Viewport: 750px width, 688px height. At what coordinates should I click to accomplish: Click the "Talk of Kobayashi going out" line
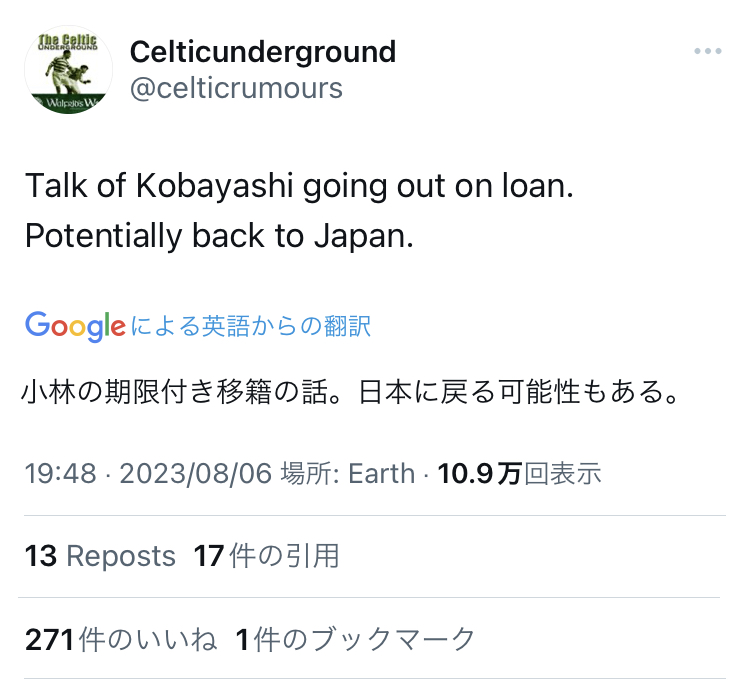pos(298,187)
